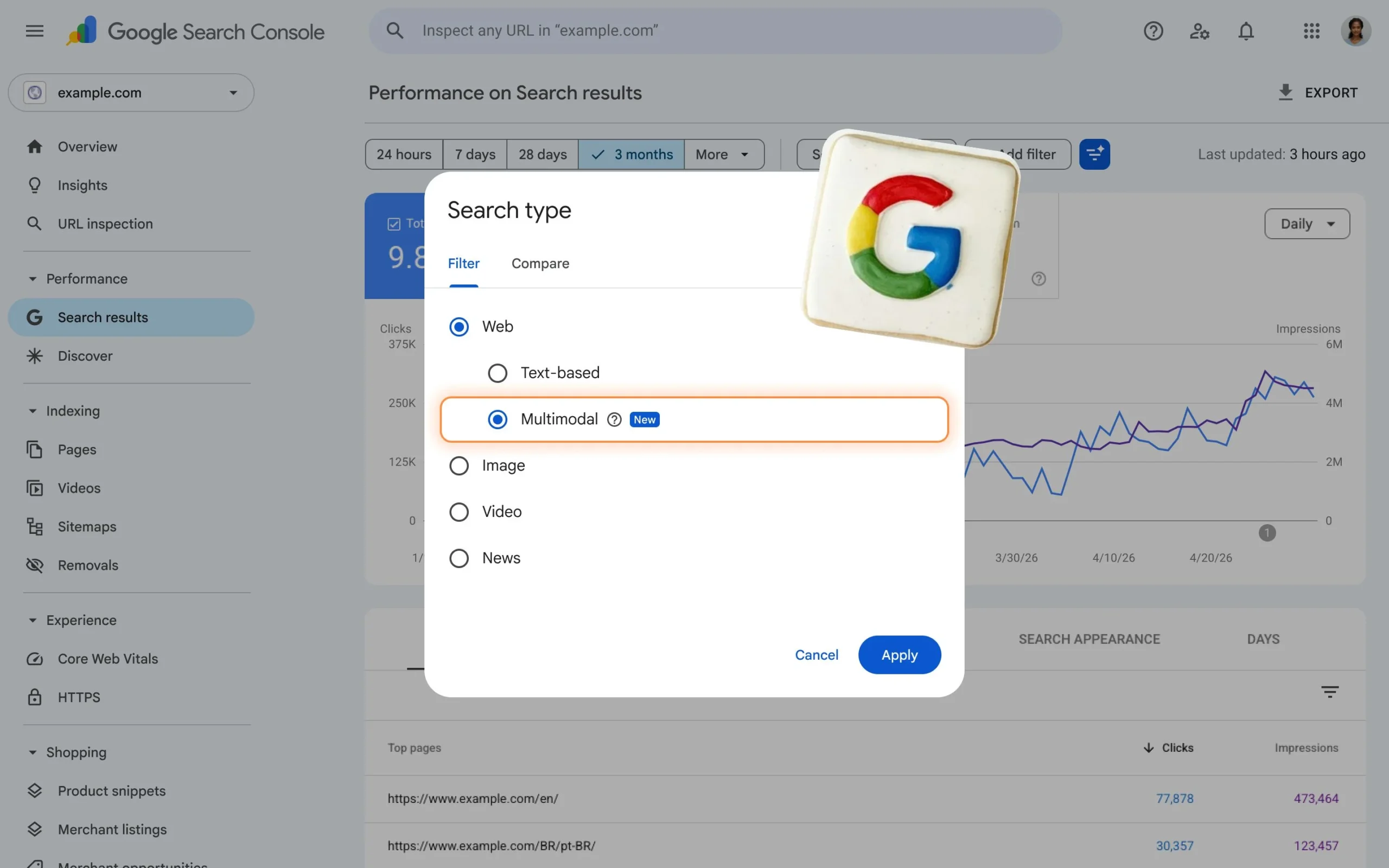Open users and permissions settings icon
The width and height of the screenshot is (1389, 868).
(x=1199, y=31)
